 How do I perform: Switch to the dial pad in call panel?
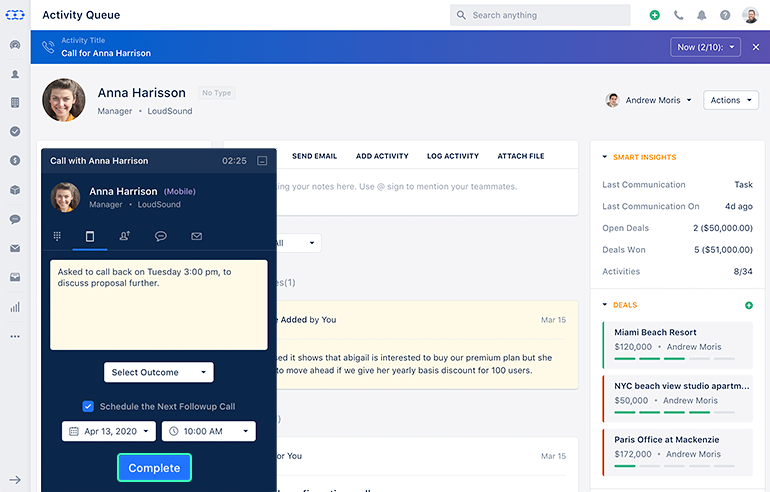tap(57, 236)
